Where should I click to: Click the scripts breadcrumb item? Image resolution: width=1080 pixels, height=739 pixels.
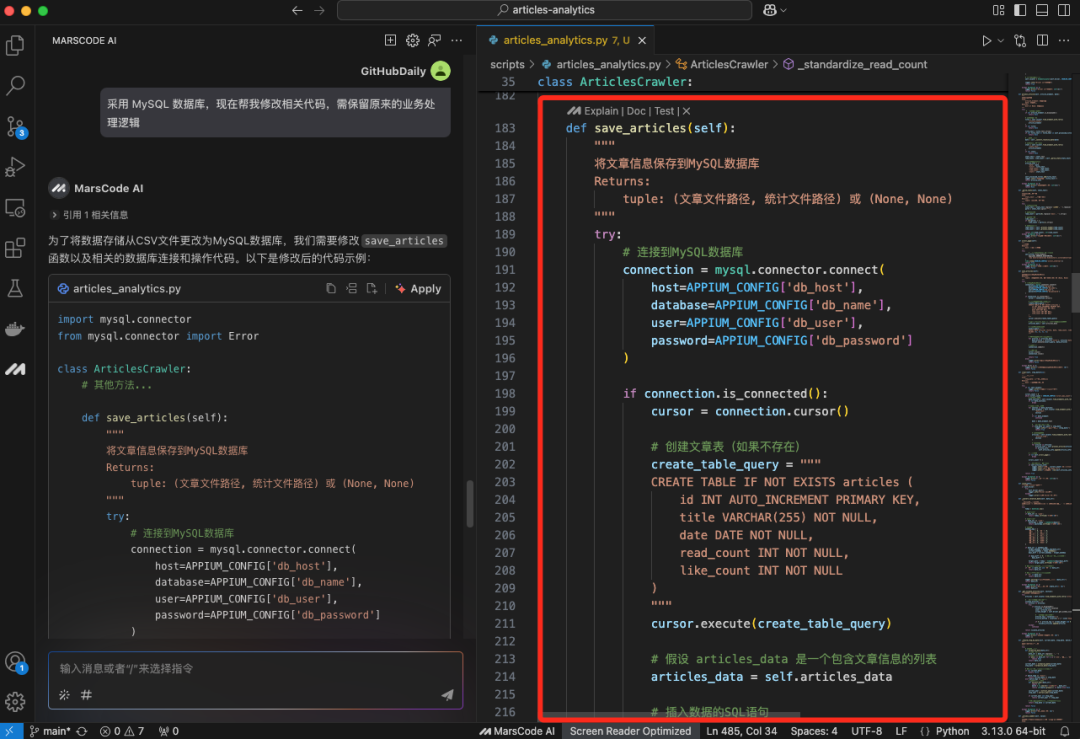pos(507,65)
